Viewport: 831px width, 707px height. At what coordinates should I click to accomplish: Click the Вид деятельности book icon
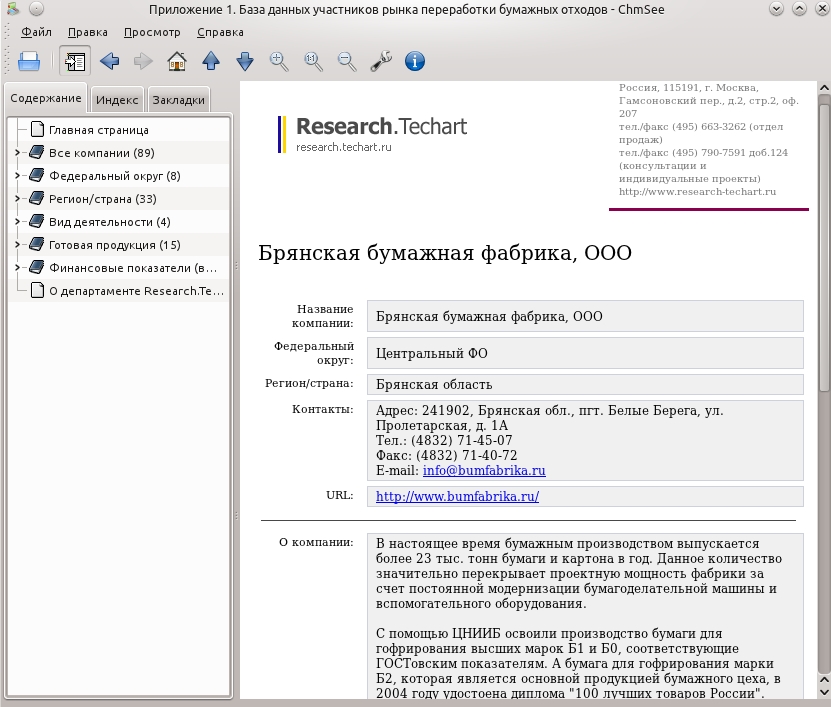37,222
